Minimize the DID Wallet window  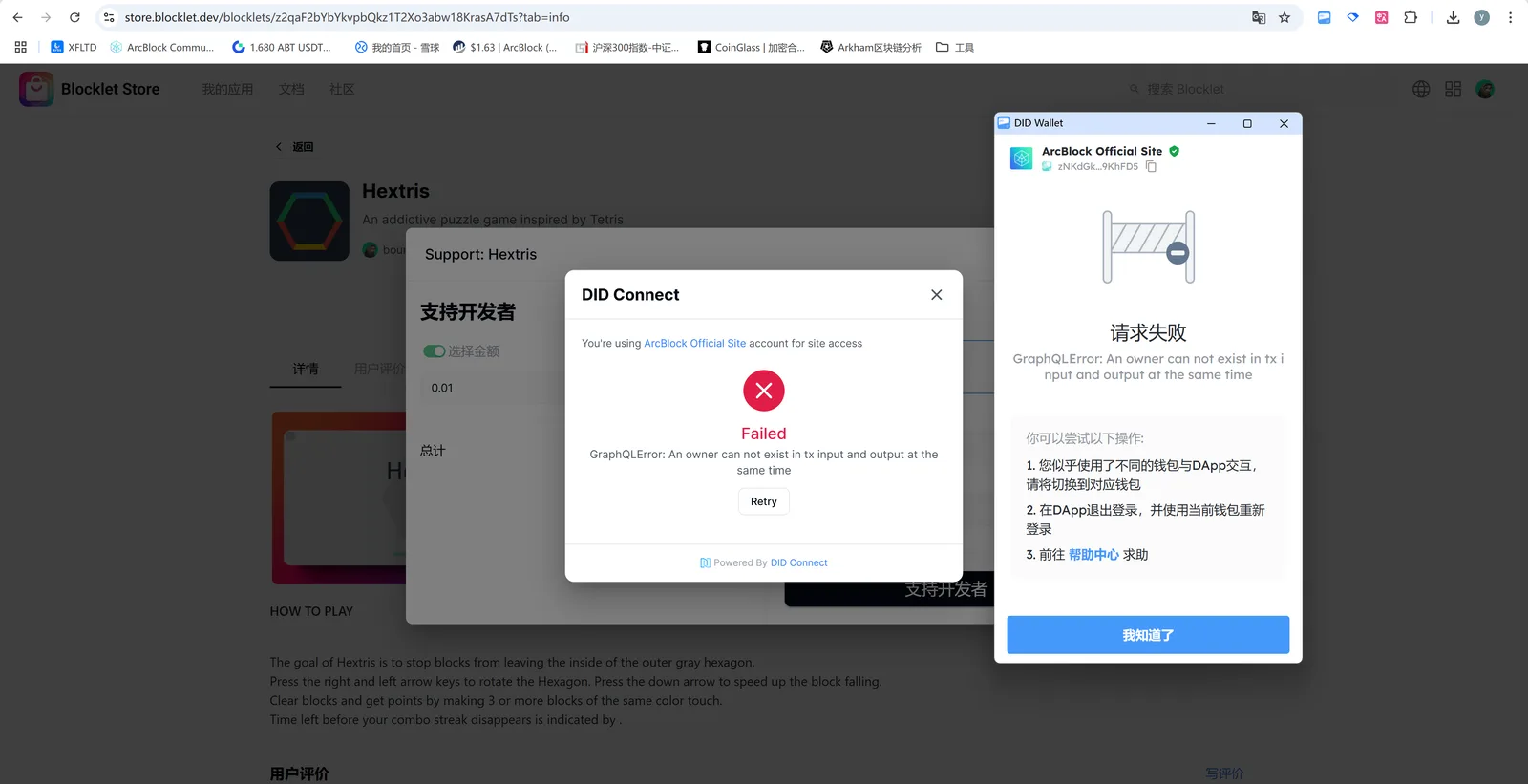coord(1211,123)
